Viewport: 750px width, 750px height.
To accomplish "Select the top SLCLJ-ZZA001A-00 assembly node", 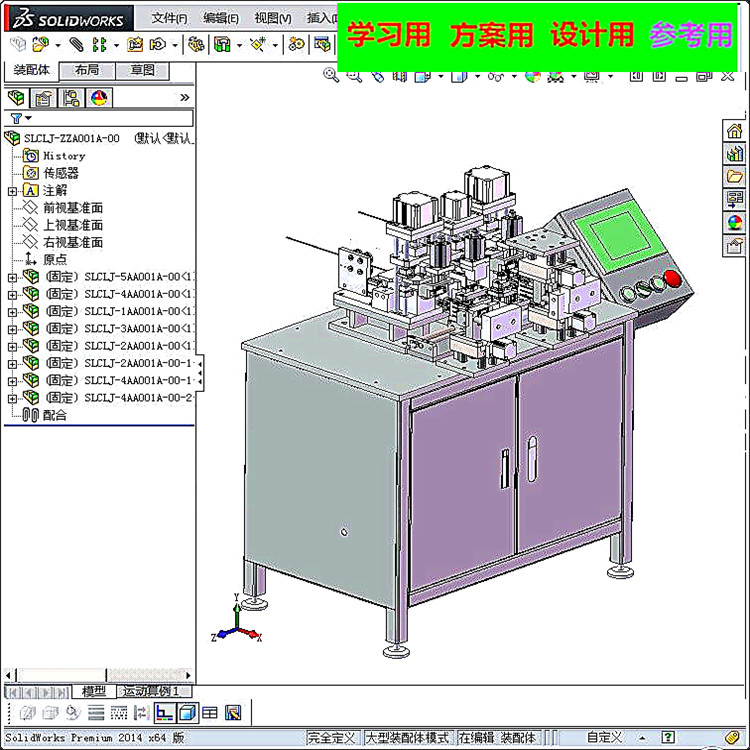I will coord(72,139).
